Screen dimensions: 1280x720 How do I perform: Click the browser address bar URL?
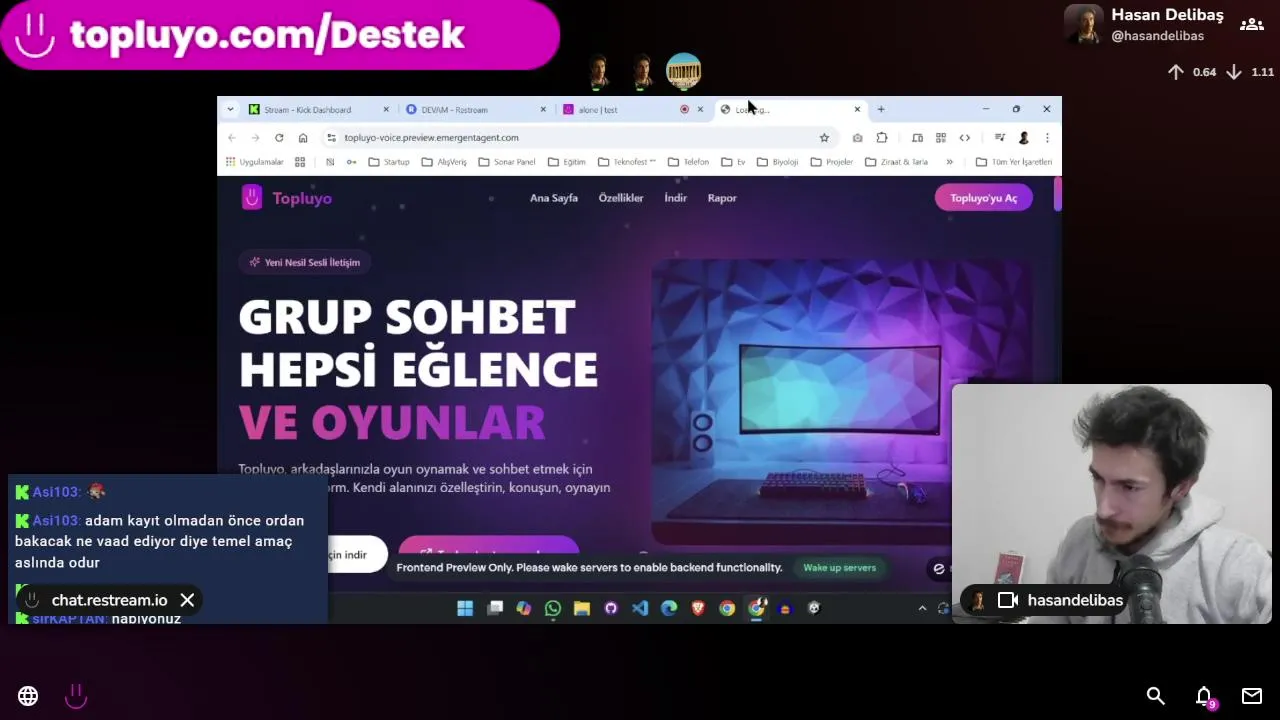point(431,138)
